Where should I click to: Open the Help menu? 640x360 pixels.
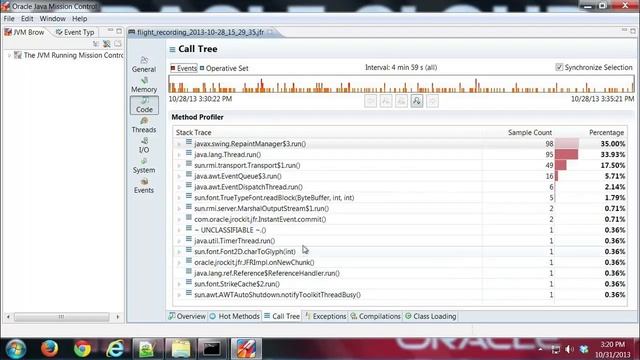(80, 19)
